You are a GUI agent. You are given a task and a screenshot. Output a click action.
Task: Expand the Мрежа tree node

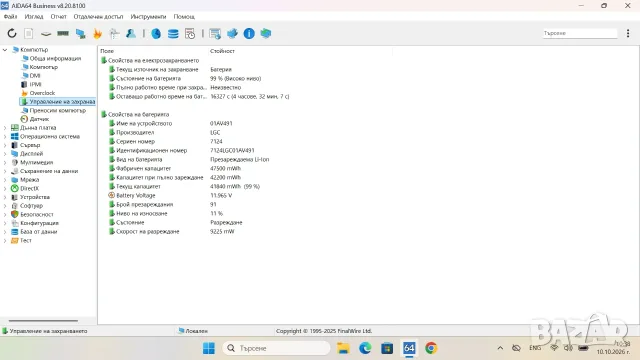pos(5,180)
